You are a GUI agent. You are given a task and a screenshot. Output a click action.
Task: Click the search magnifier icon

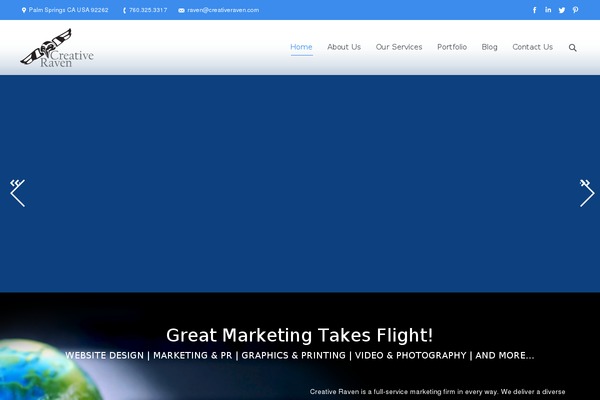click(x=572, y=47)
